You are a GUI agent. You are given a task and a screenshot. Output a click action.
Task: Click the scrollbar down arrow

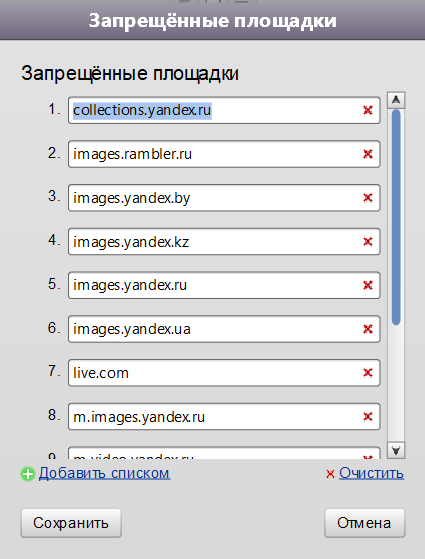click(396, 450)
